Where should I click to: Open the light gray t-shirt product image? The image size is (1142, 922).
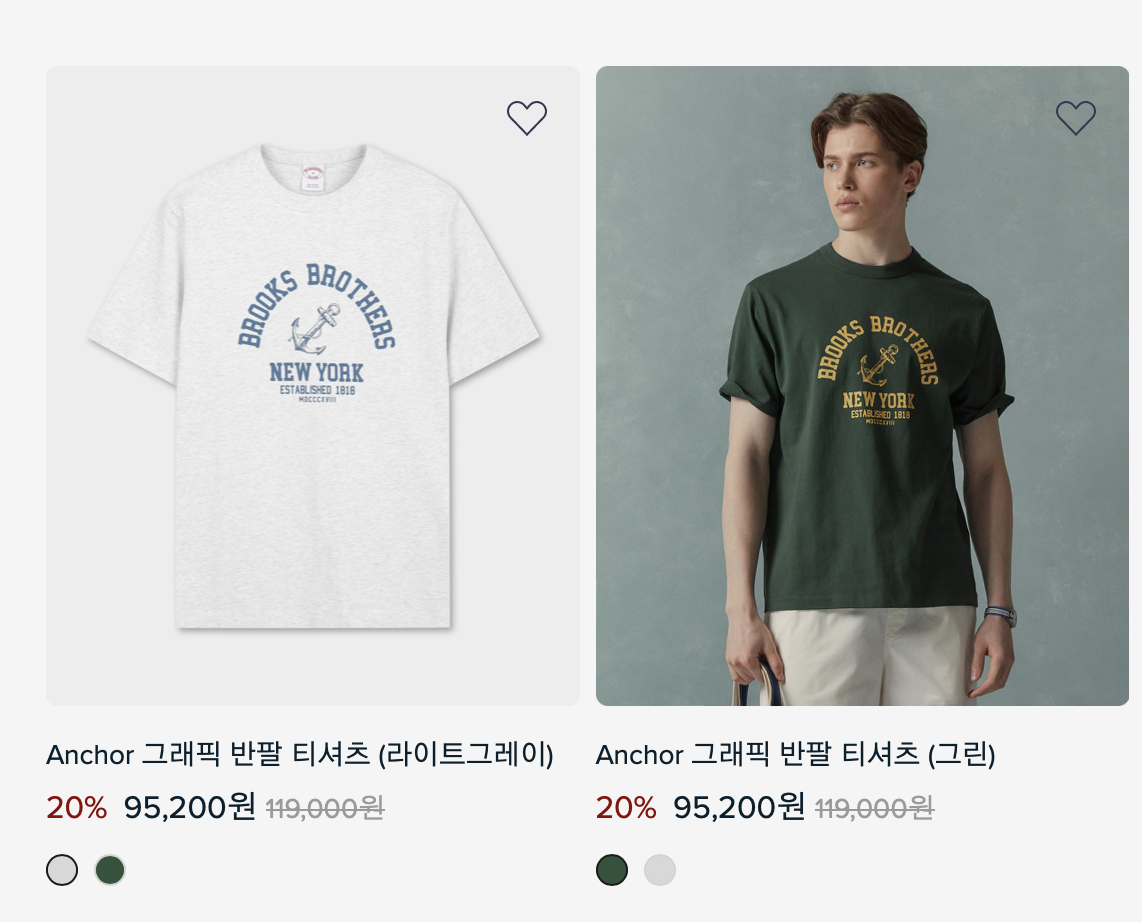(313, 386)
